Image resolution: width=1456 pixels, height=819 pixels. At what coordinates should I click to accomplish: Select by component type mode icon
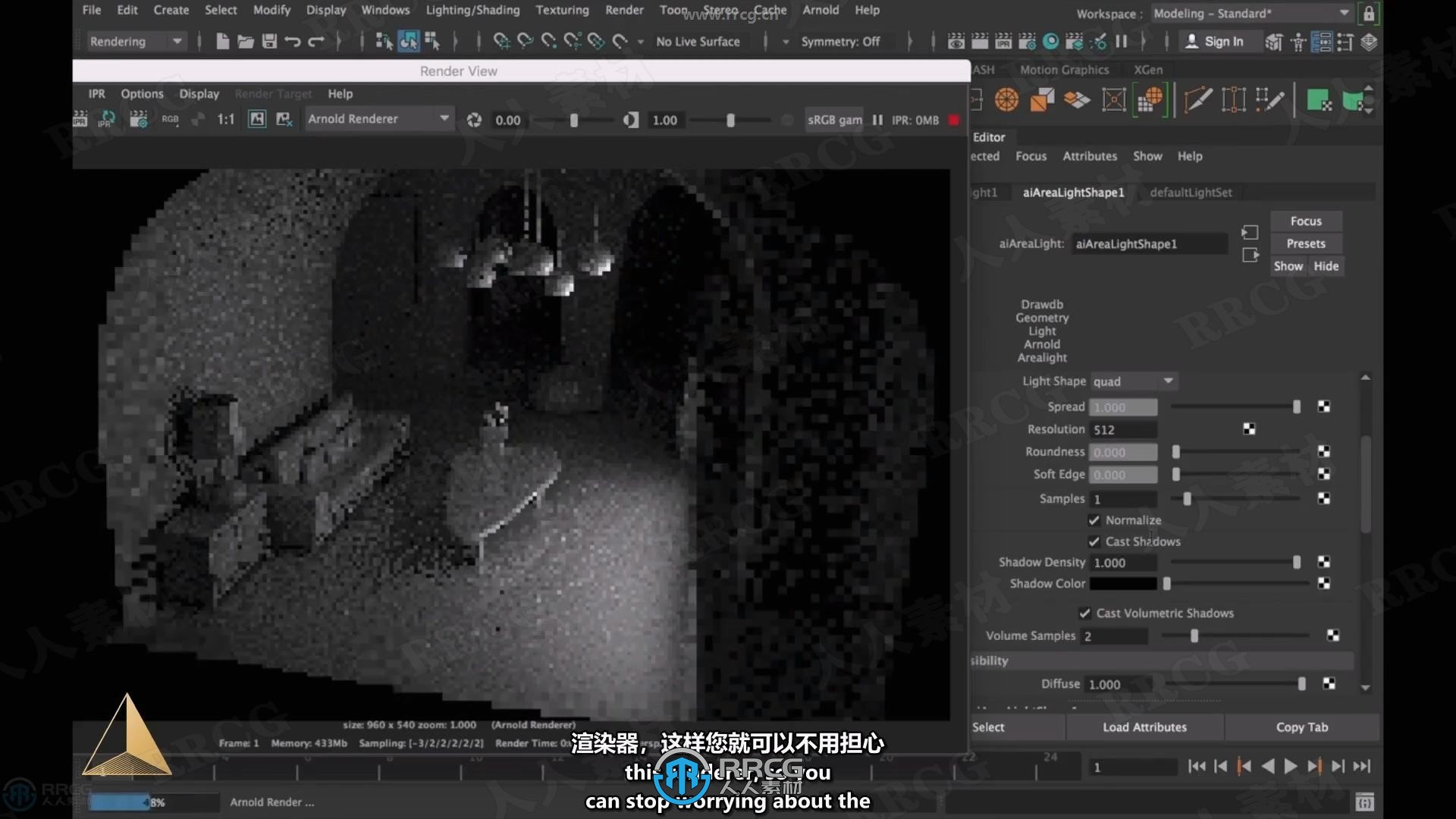point(432,41)
